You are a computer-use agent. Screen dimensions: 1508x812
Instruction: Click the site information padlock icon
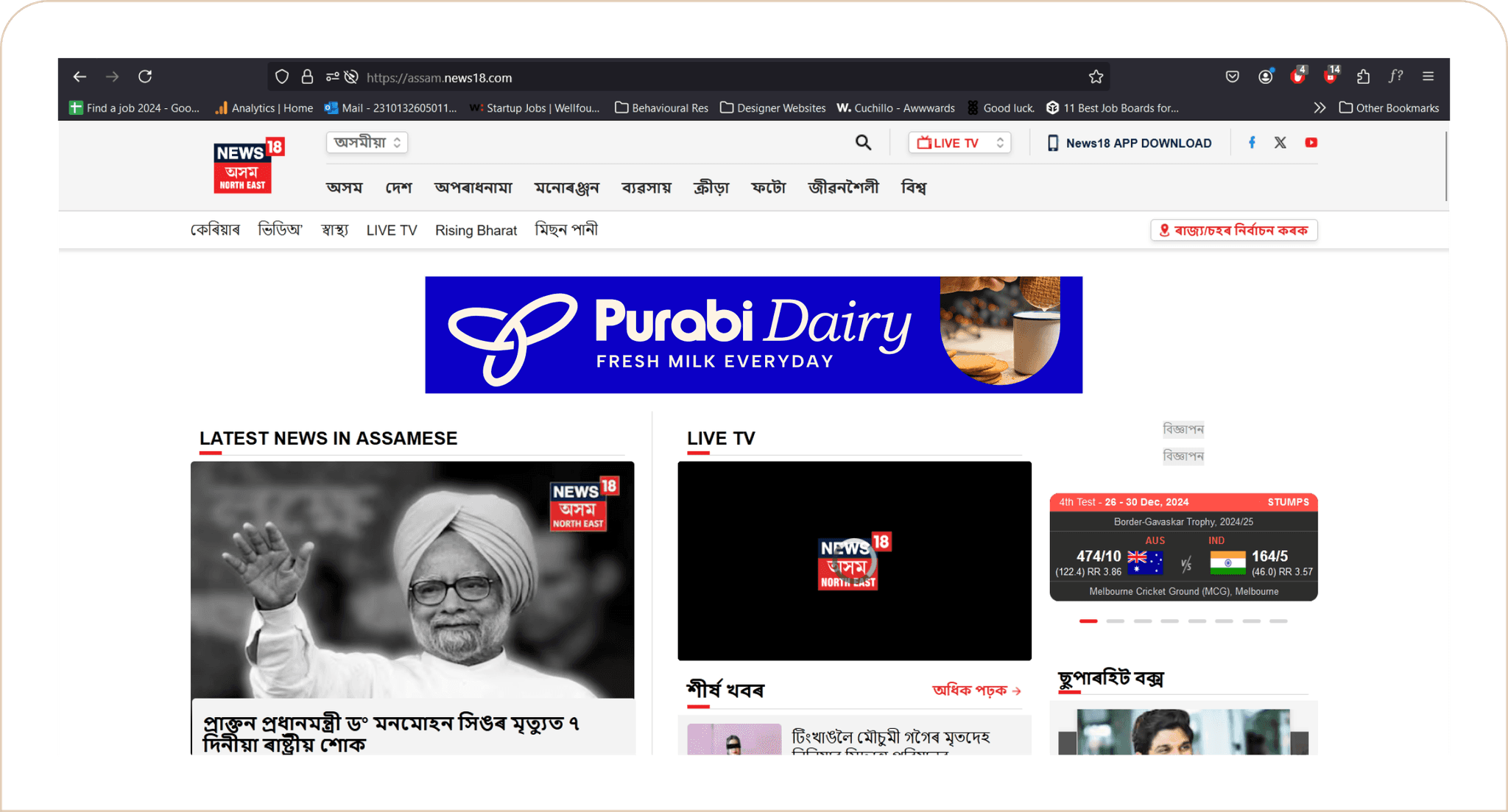point(307,77)
